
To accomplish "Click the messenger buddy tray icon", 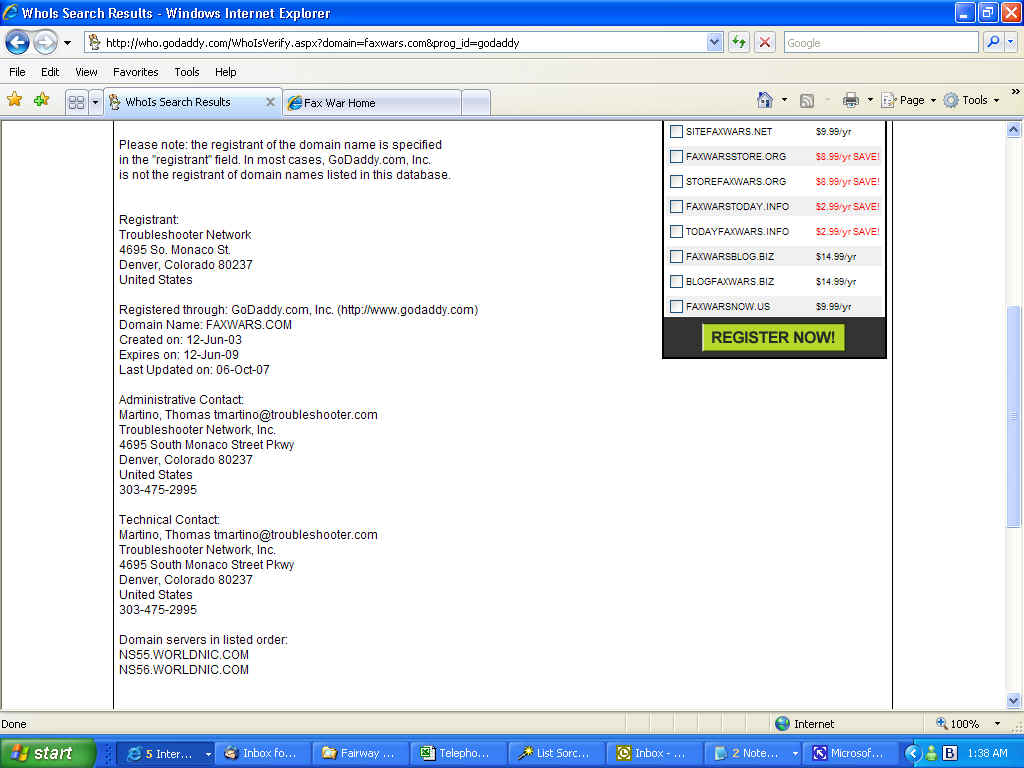I will [x=931, y=754].
